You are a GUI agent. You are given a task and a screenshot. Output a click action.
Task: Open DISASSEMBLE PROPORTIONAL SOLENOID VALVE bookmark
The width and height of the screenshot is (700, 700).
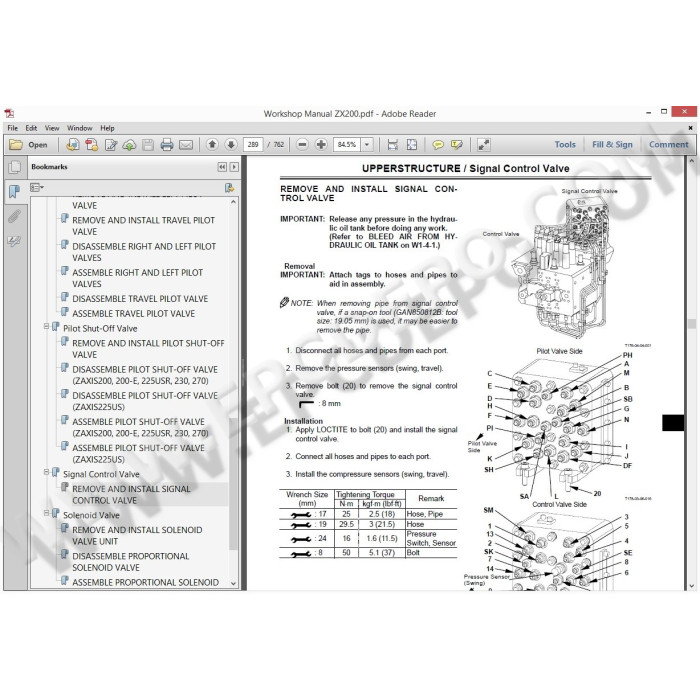click(130, 562)
